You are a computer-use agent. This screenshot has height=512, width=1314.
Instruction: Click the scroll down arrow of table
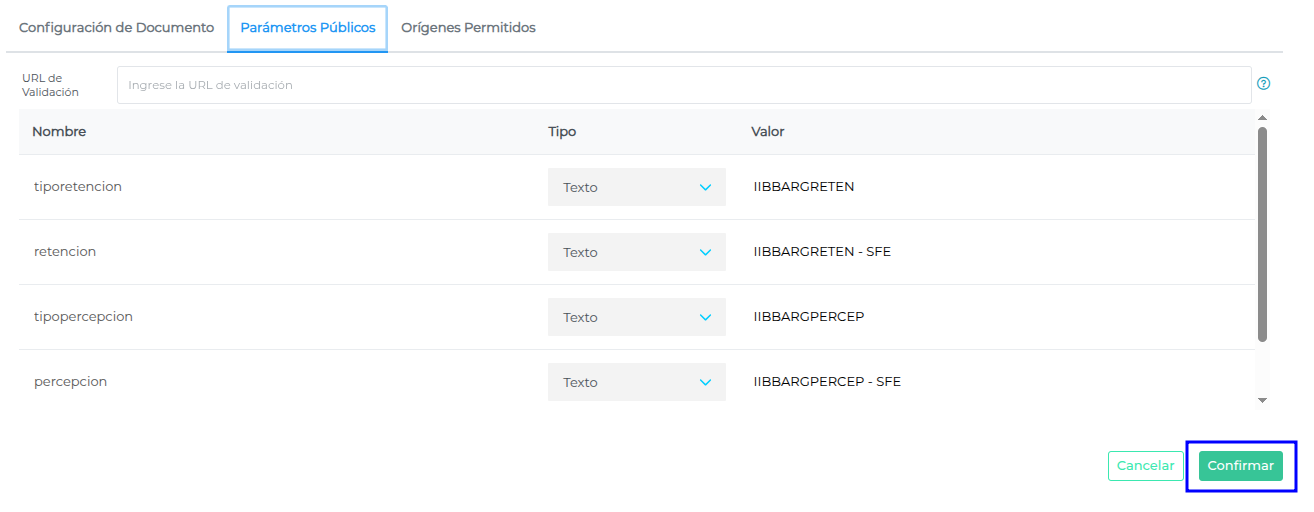[x=1262, y=400]
